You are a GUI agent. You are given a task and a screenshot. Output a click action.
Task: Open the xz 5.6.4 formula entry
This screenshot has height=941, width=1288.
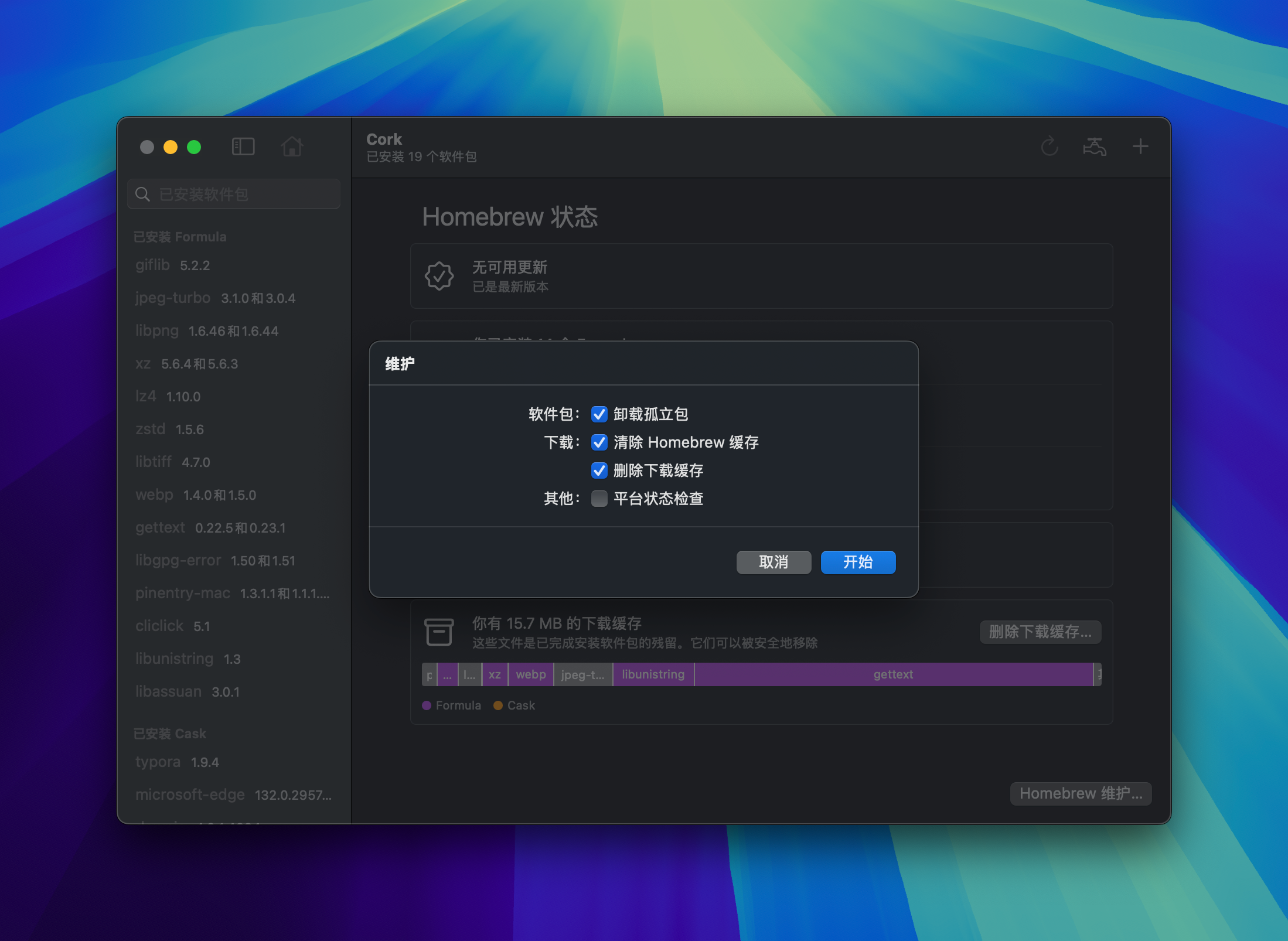coord(234,364)
